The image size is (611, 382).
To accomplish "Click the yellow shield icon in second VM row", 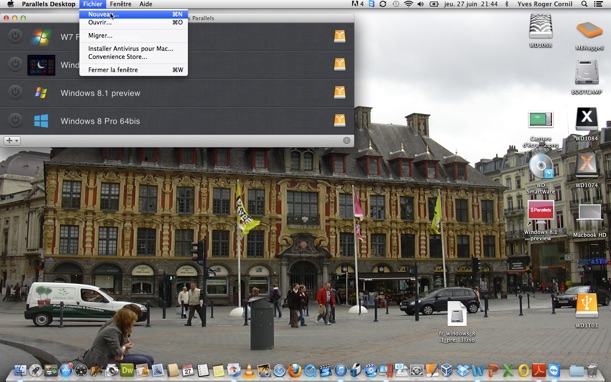I will point(339,64).
